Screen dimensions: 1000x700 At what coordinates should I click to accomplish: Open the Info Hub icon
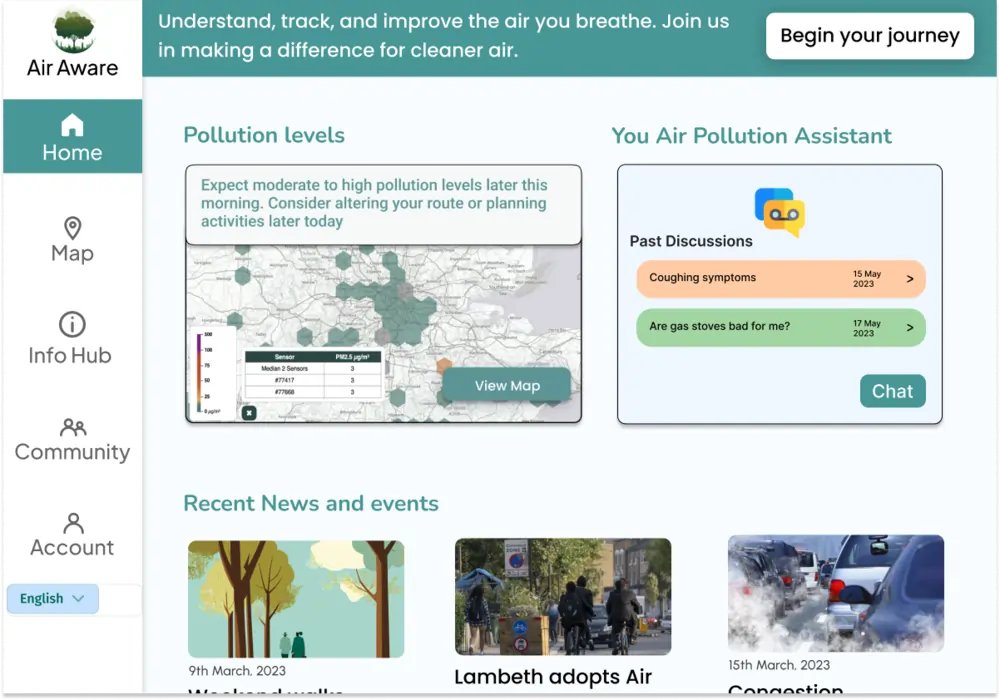(x=72, y=324)
